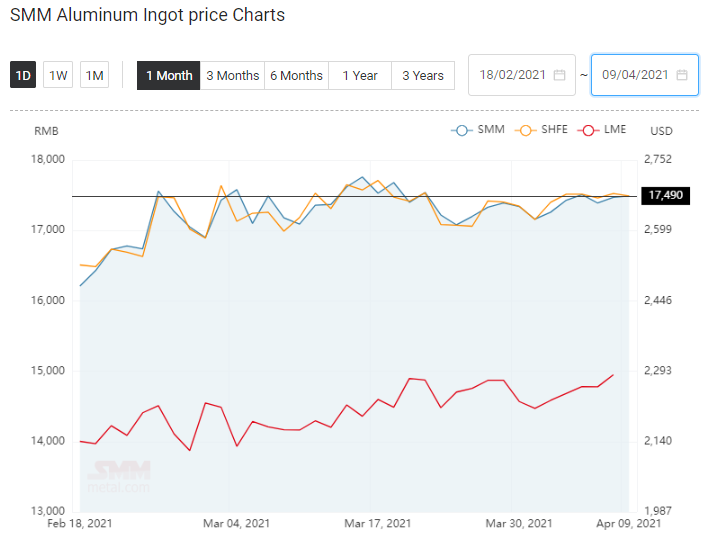The image size is (710, 537).
Task: Click the 17,490 current price label
Action: click(x=666, y=196)
